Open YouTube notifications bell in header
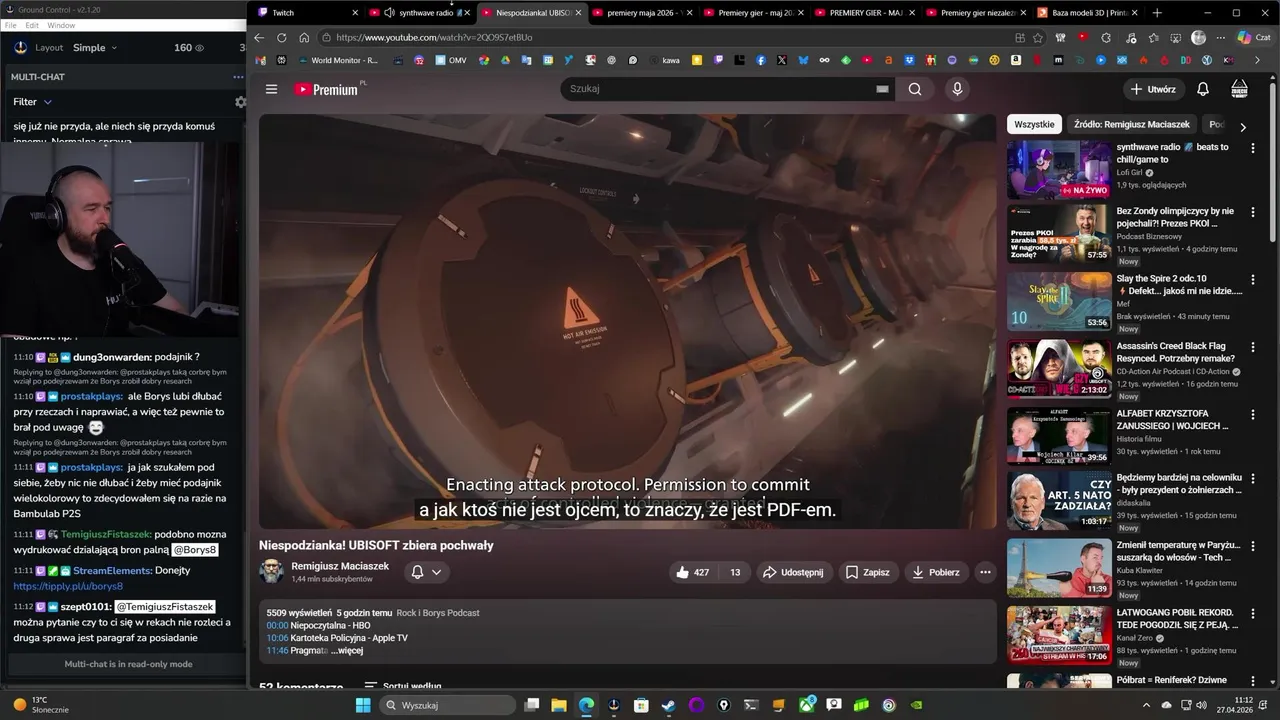 [x=1203, y=89]
